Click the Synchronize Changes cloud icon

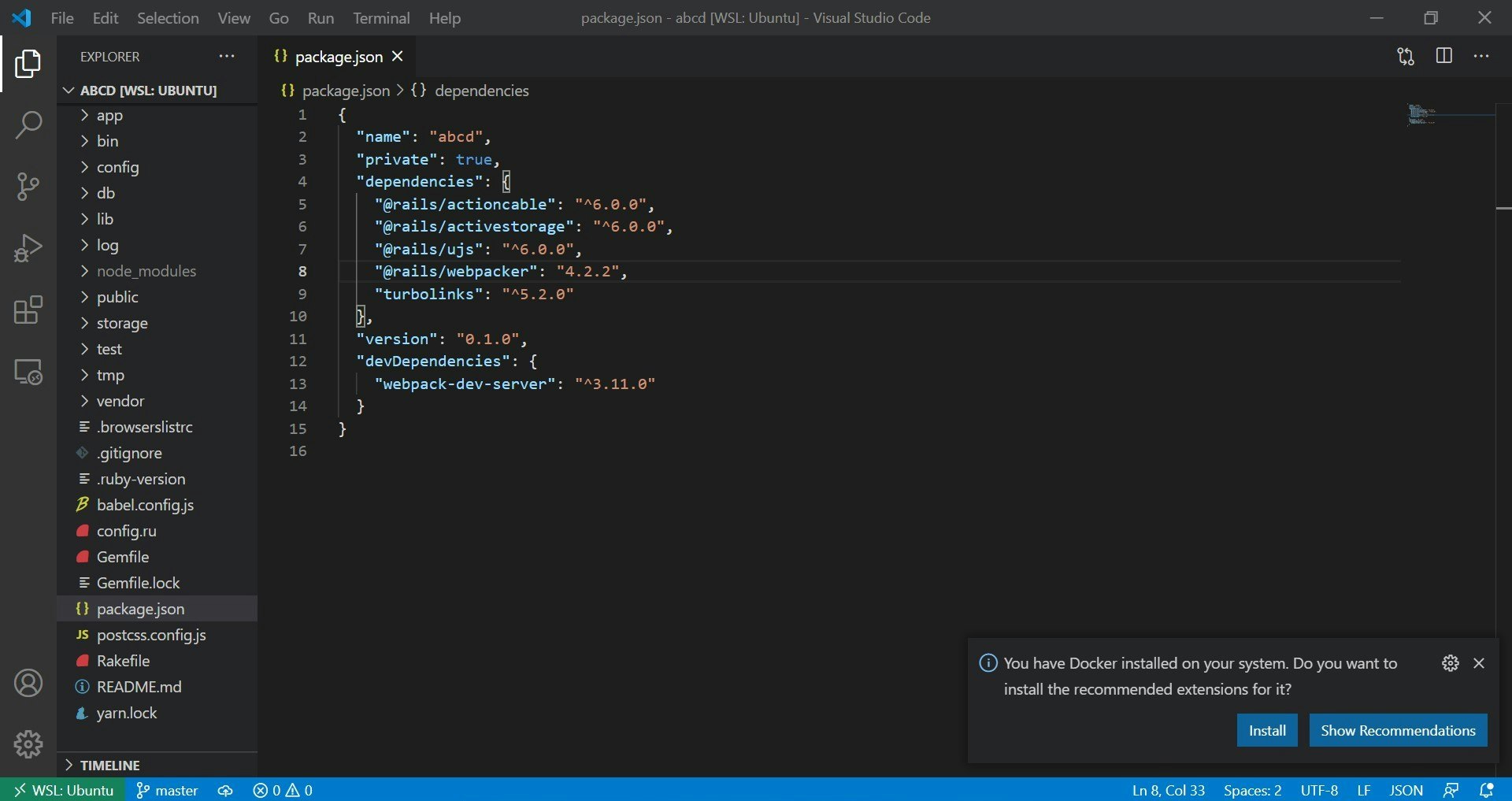point(225,790)
